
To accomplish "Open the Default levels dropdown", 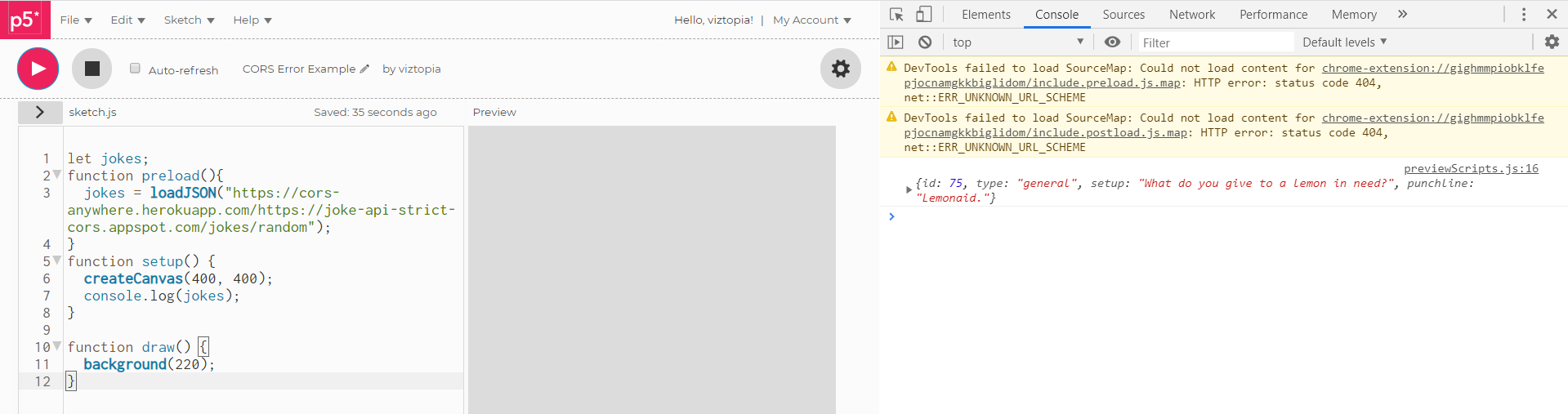I will click(1344, 42).
